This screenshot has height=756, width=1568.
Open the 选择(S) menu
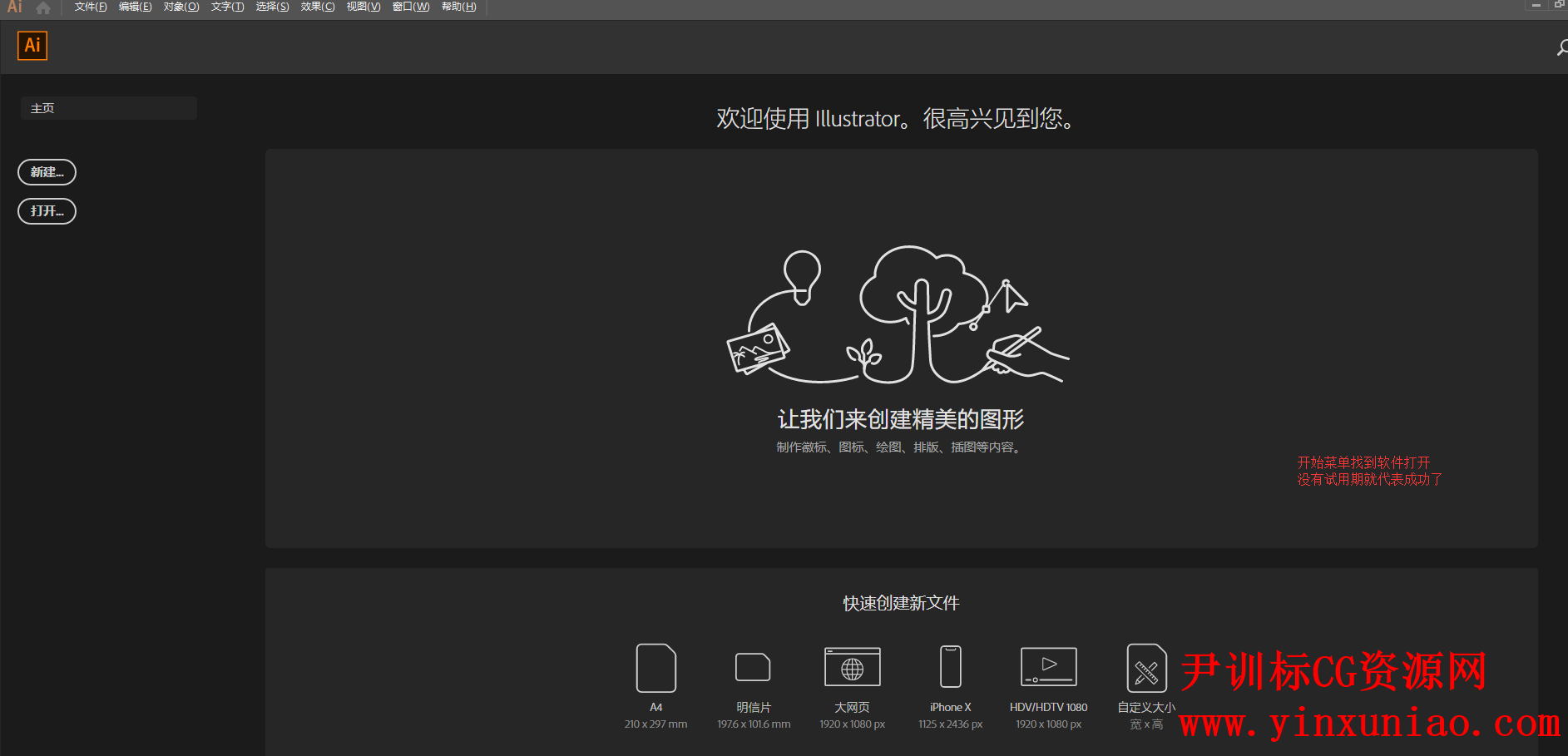[272, 7]
